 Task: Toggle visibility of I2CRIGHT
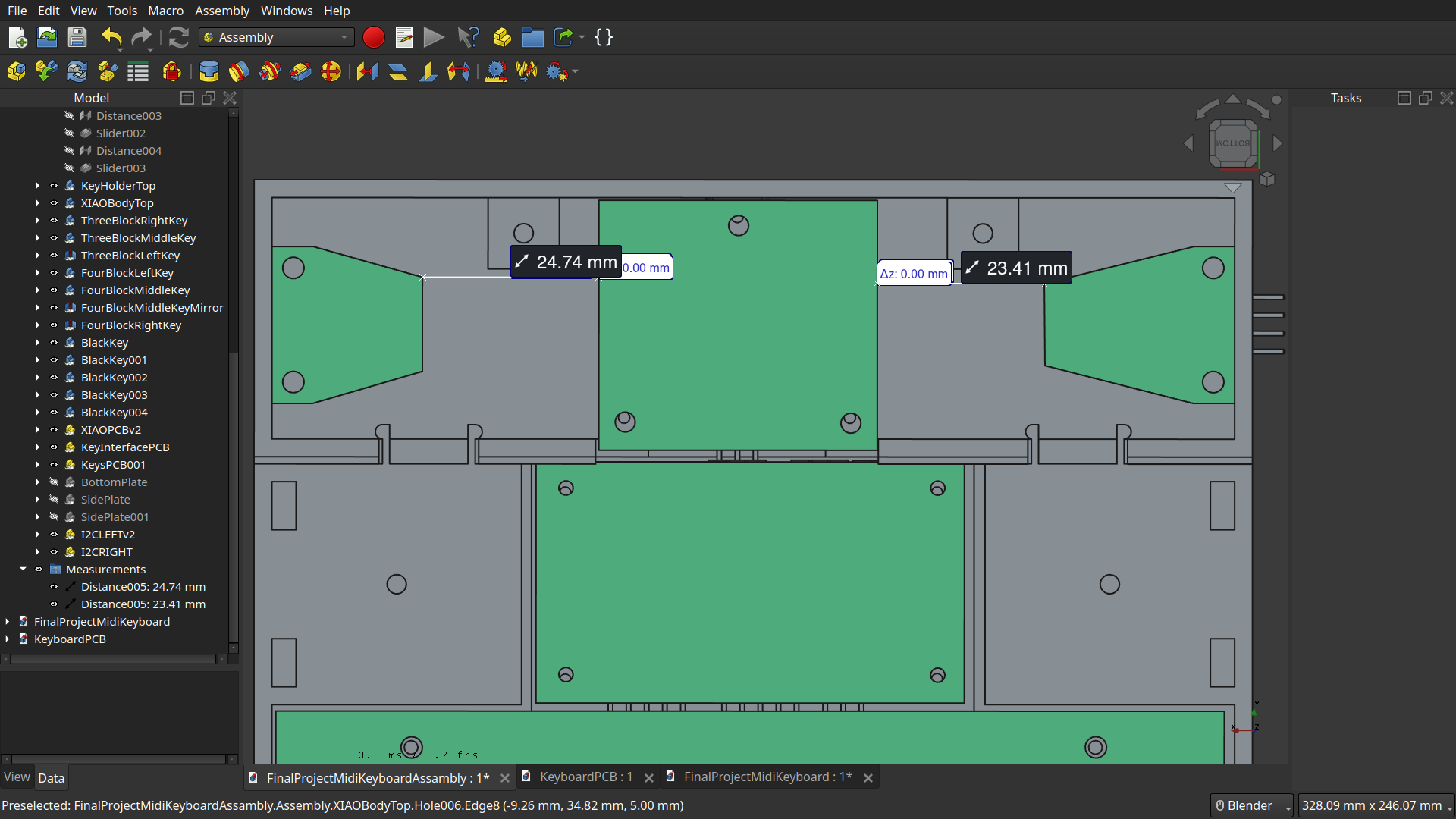click(54, 552)
